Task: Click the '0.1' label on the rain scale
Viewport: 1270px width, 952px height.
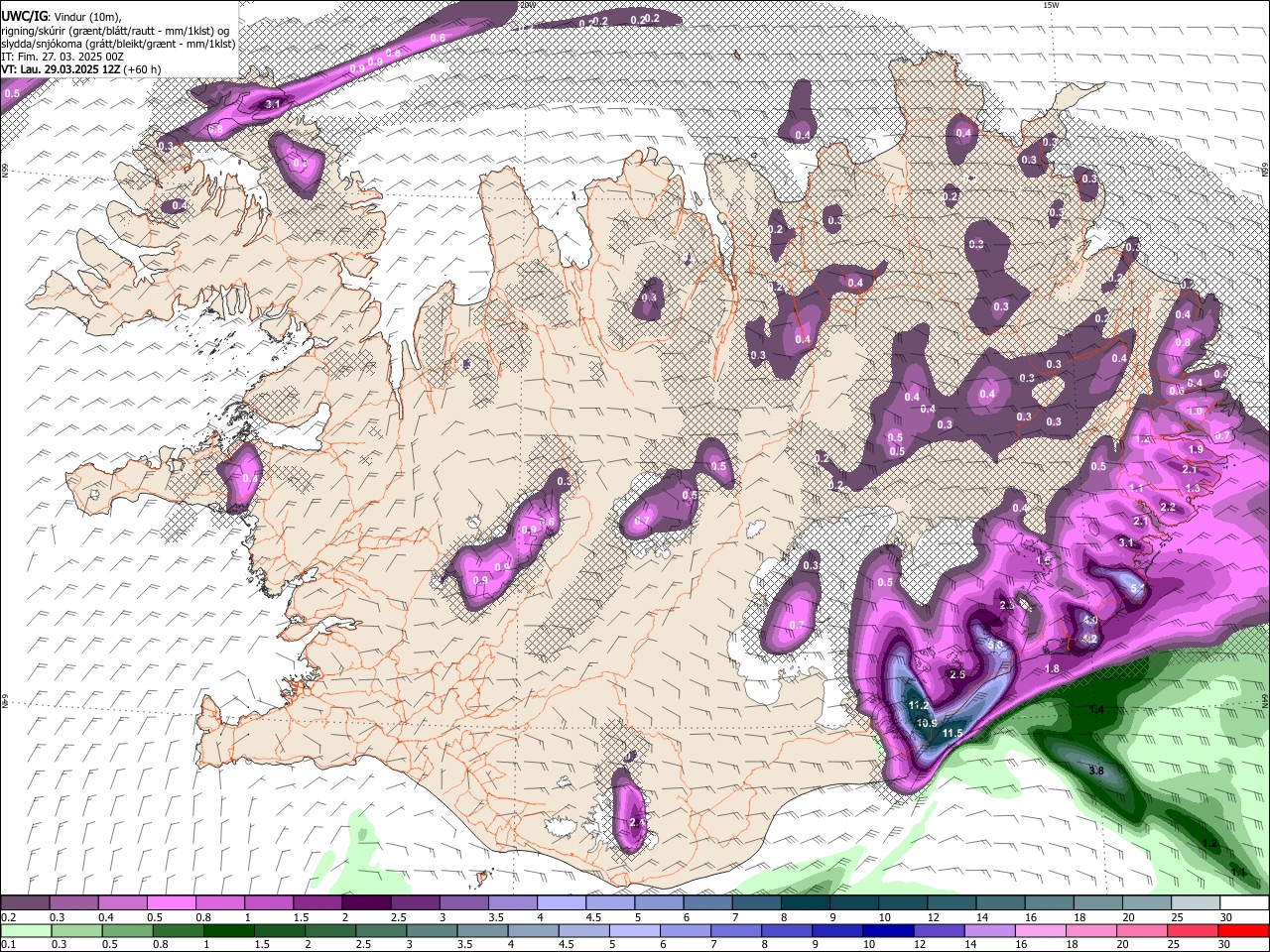Action: (x=7, y=945)
